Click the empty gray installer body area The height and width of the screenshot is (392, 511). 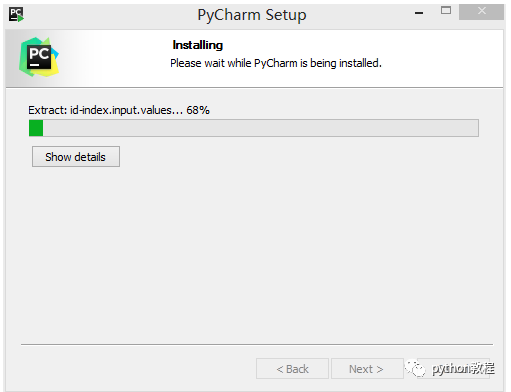(x=255, y=253)
